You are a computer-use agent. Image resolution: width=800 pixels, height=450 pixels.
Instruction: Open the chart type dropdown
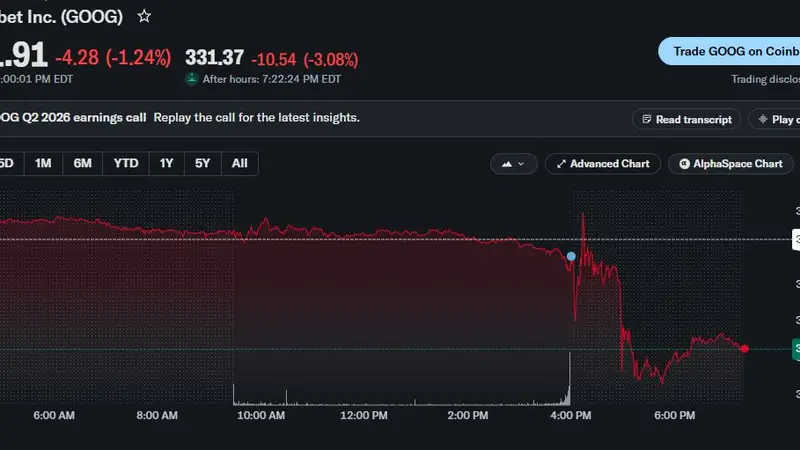pos(513,164)
